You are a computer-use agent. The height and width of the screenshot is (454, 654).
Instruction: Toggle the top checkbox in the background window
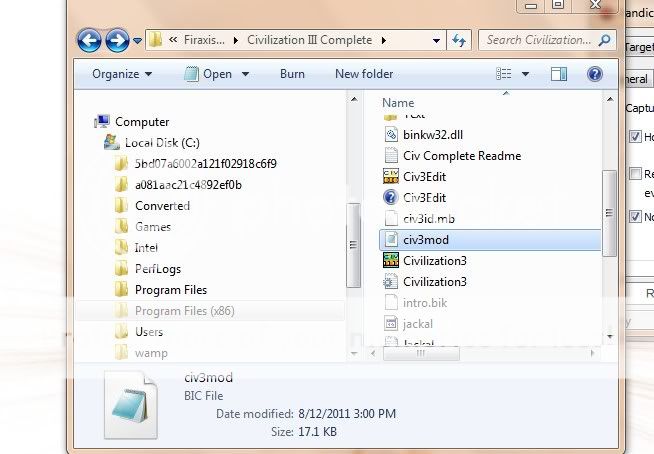coord(635,136)
